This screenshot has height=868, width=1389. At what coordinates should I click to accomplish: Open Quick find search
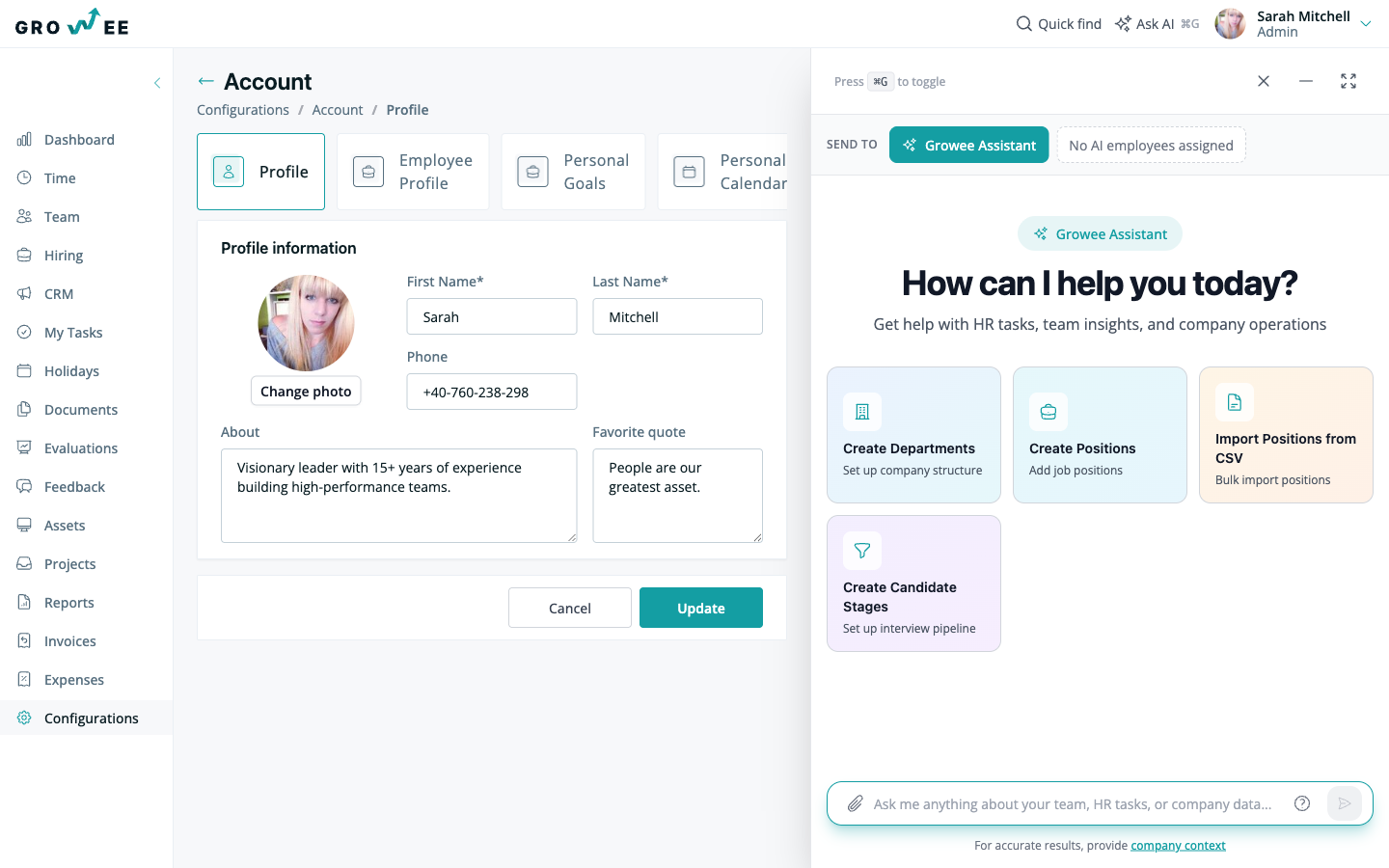click(1058, 24)
